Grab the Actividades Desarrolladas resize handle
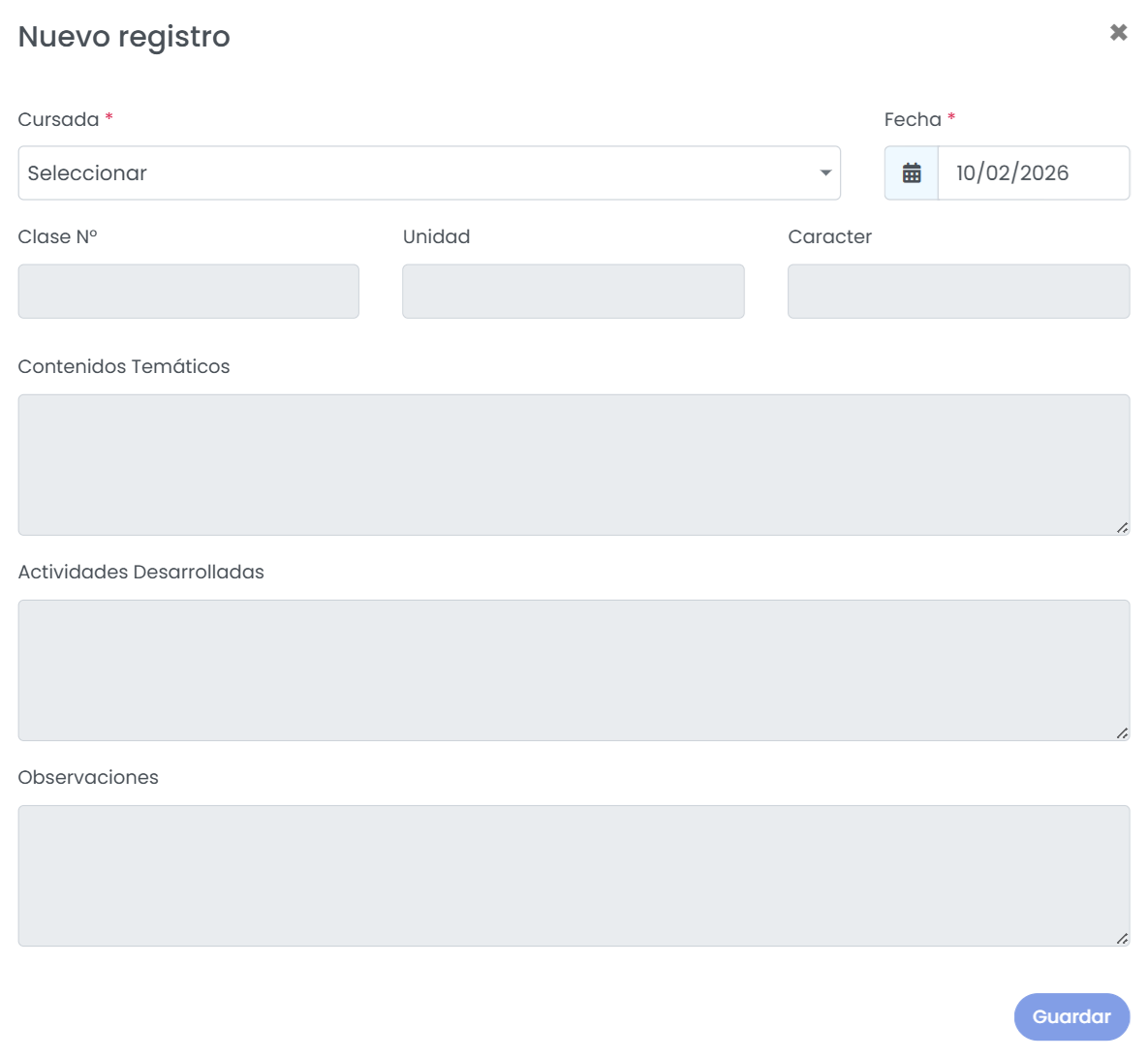Image resolution: width=1148 pixels, height=1058 pixels. point(1123,732)
